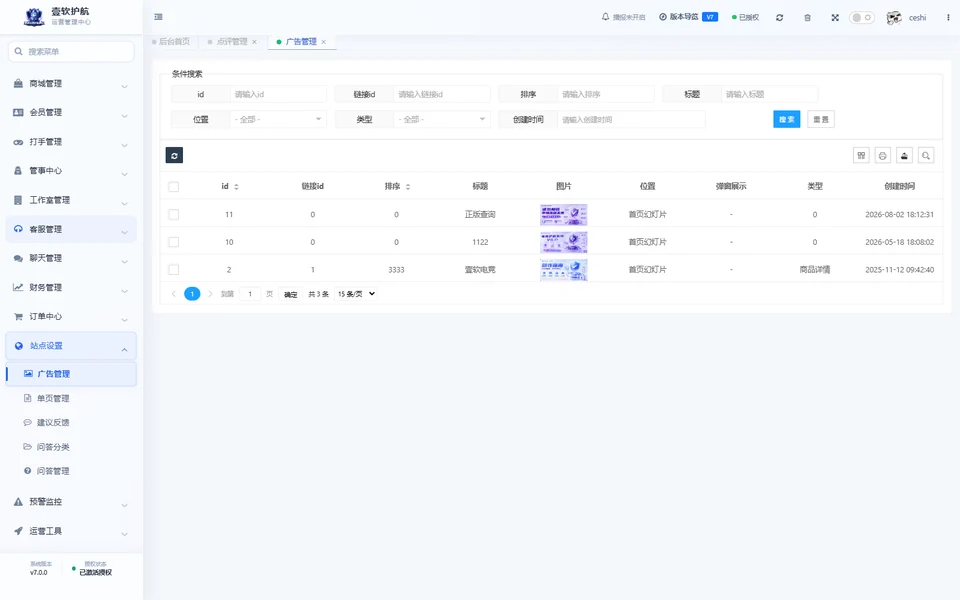Click the ceshi user avatar
This screenshot has width=960, height=600.
click(894, 18)
